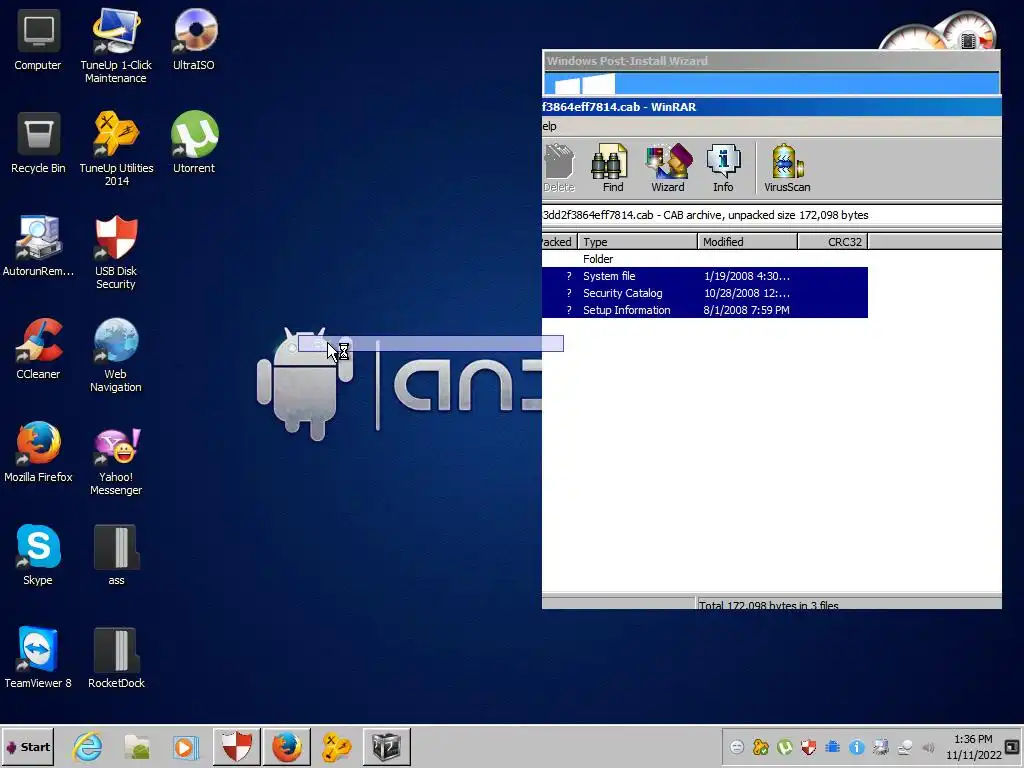Select the 'ass' file icon

116,555
